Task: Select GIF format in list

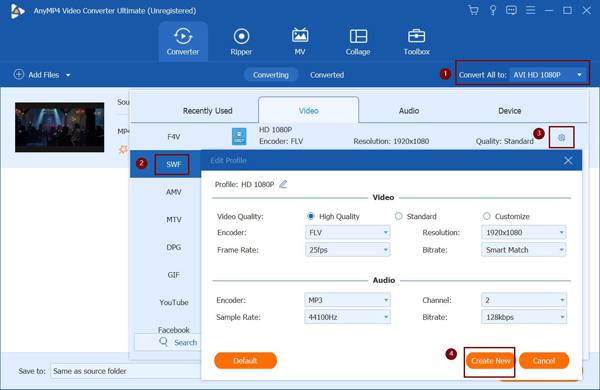Action: pyautogui.click(x=173, y=275)
